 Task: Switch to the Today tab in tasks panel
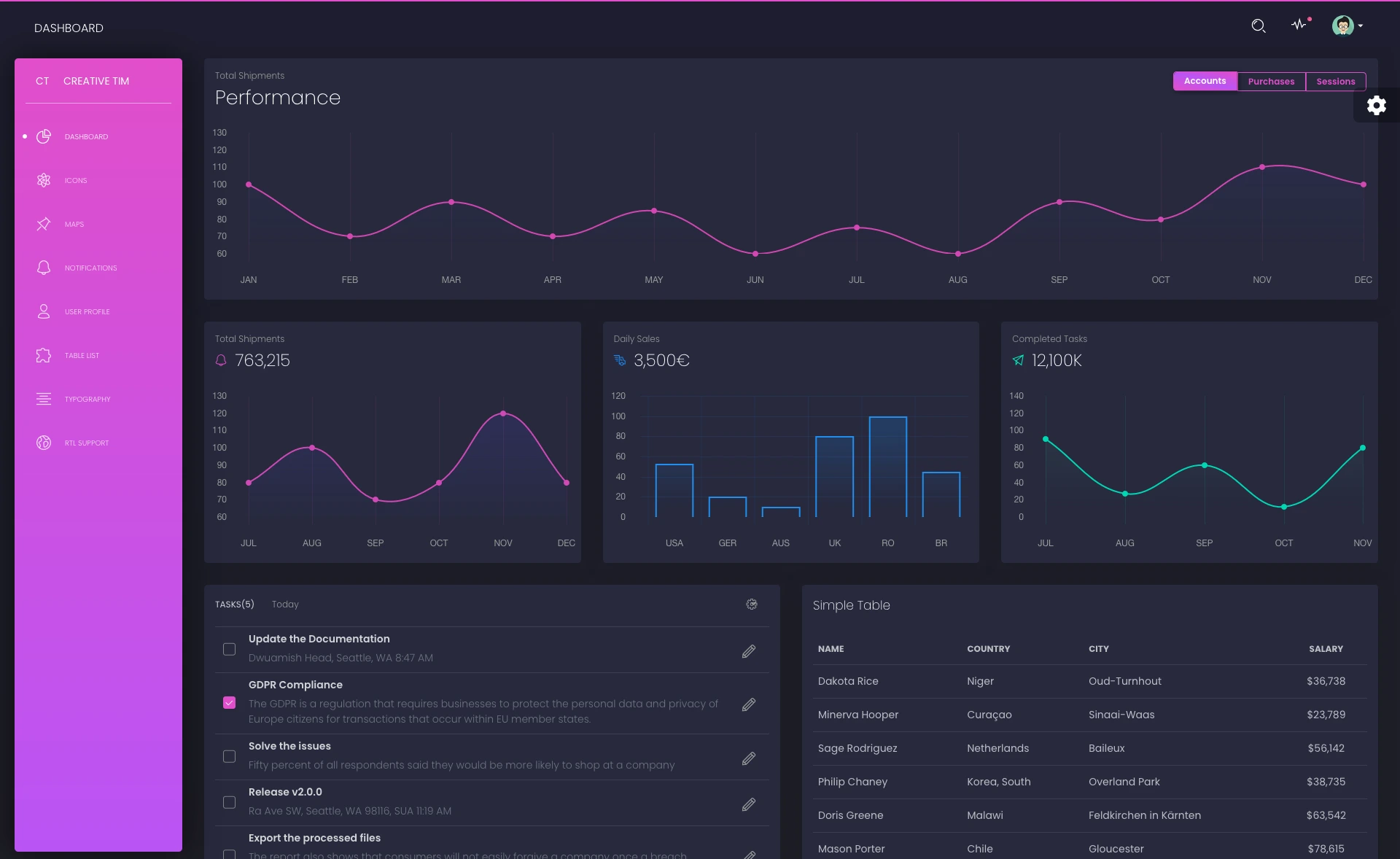285,604
